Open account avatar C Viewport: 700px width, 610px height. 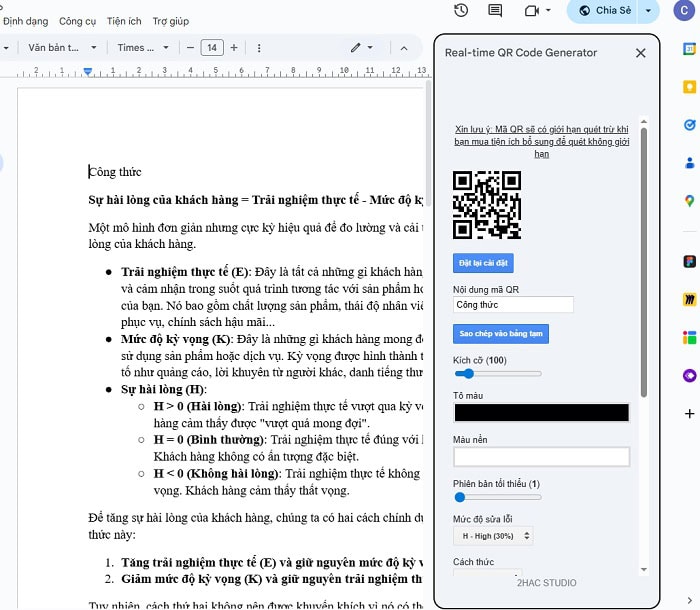point(684,10)
